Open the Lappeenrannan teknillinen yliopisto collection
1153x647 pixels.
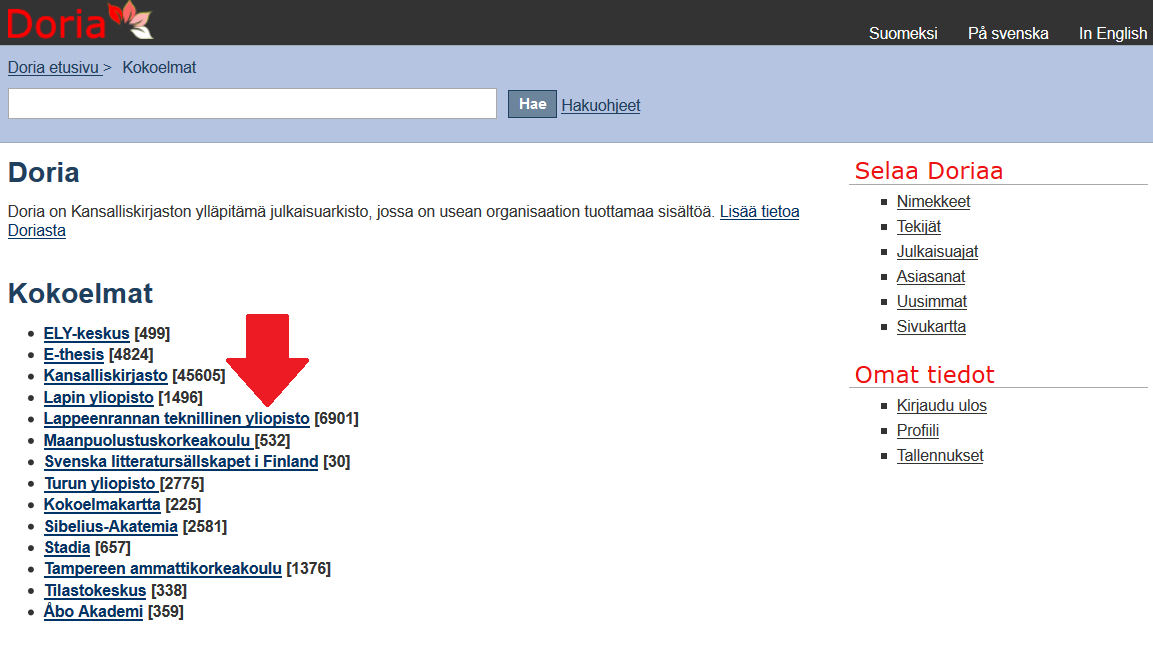click(x=176, y=418)
